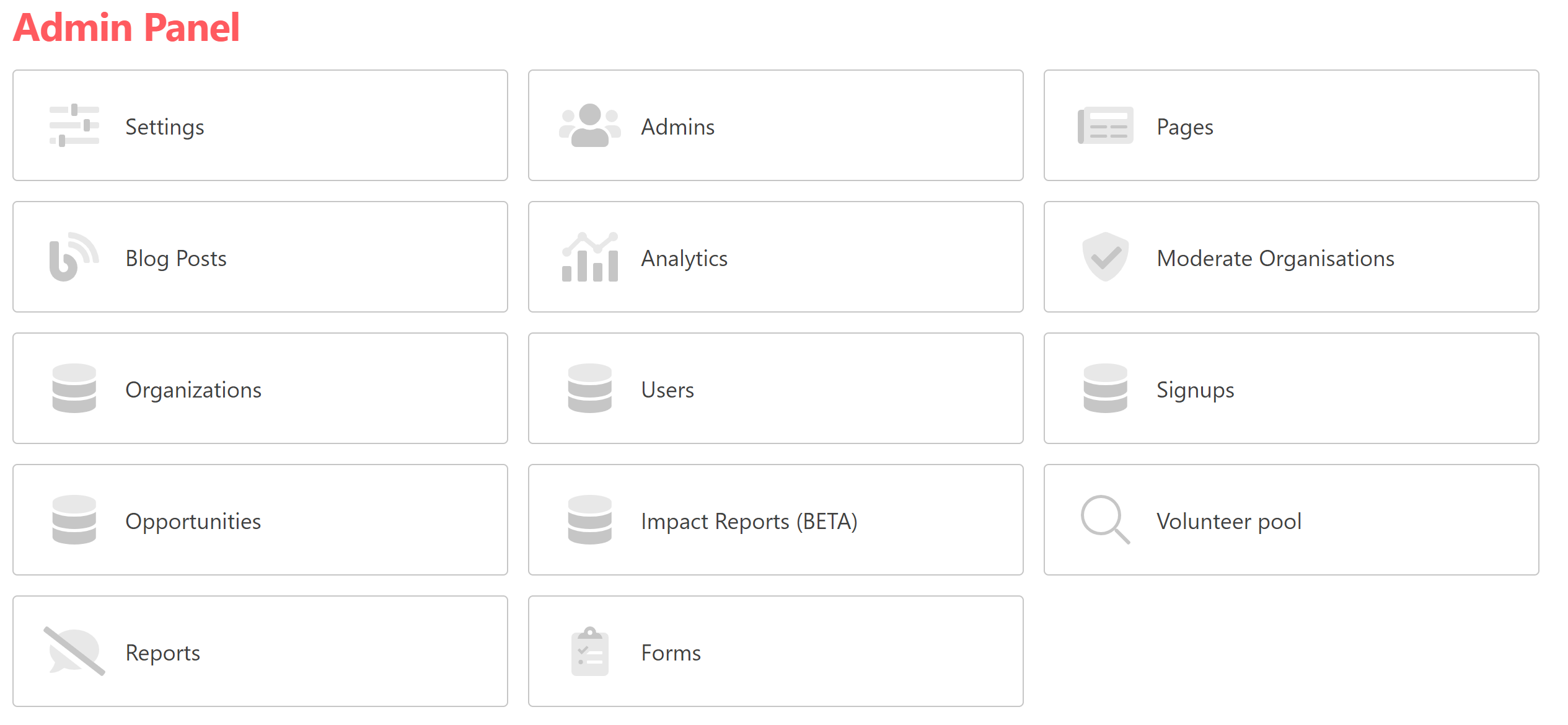Open the Analytics link text
The height and width of the screenshot is (725, 1568).
click(x=684, y=258)
